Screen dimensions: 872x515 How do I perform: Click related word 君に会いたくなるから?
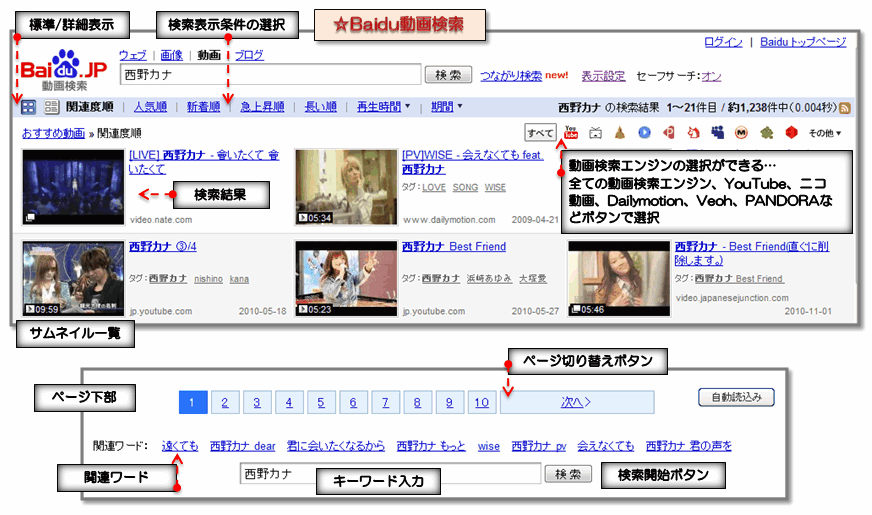[x=335, y=446]
